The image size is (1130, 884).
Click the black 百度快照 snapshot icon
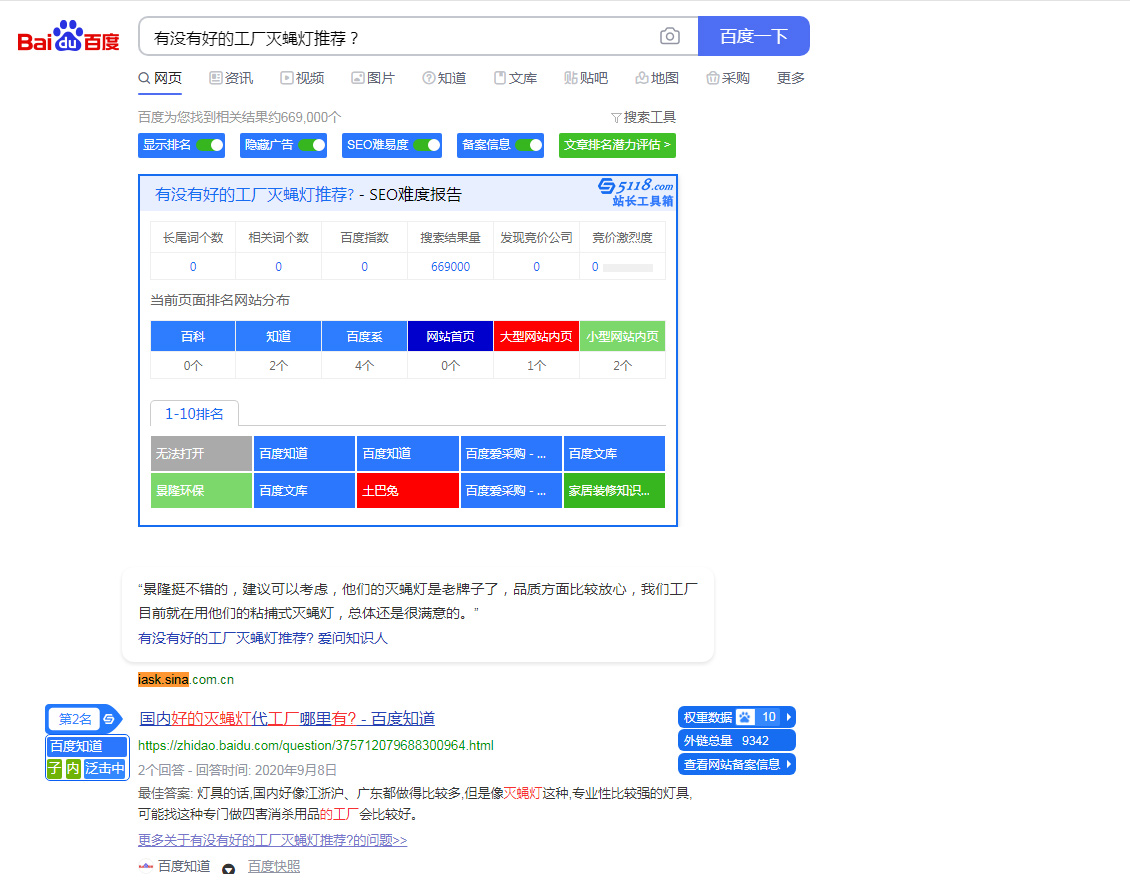[231, 866]
